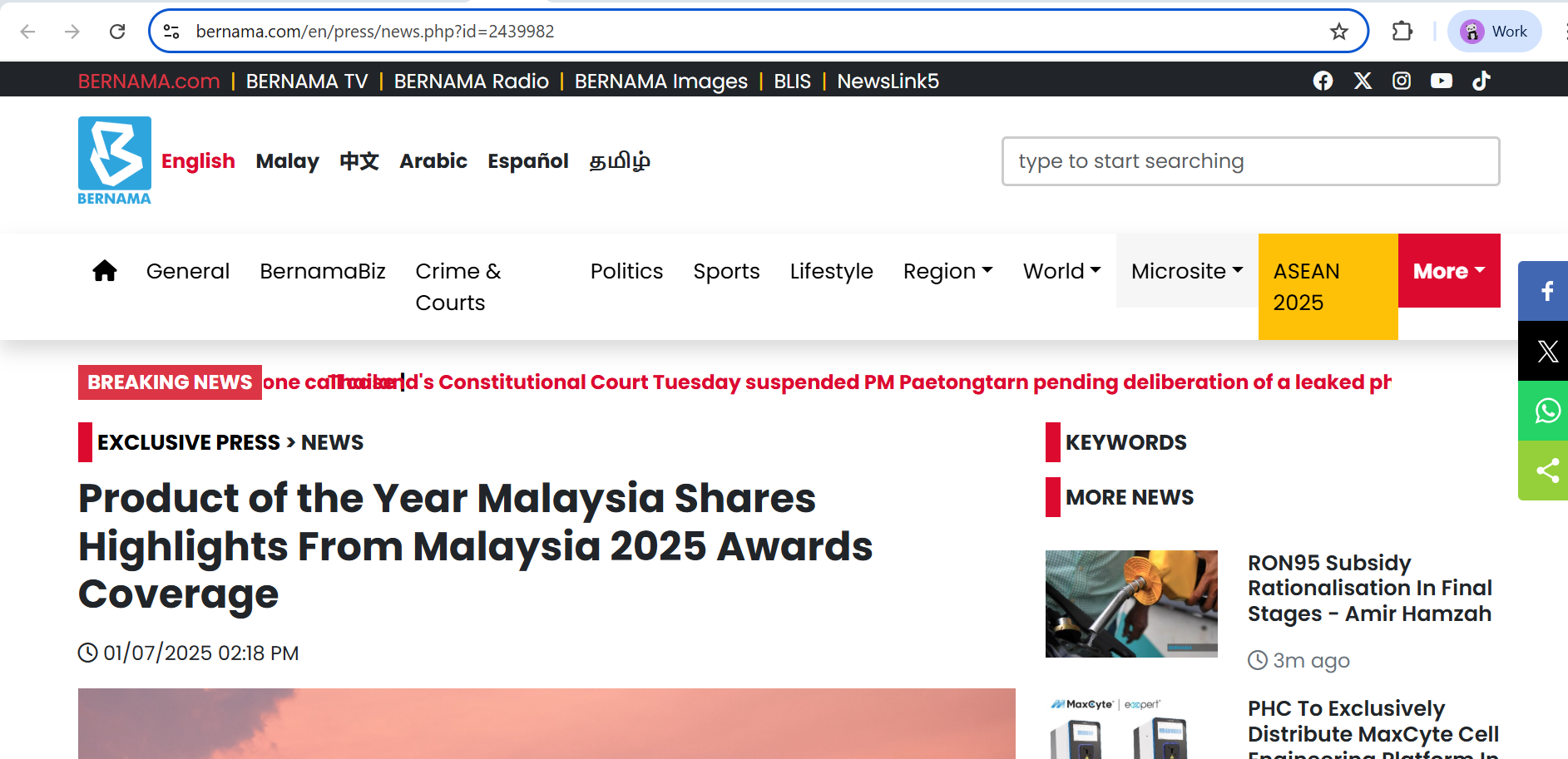Open the Crime & Courts section

[x=458, y=287]
